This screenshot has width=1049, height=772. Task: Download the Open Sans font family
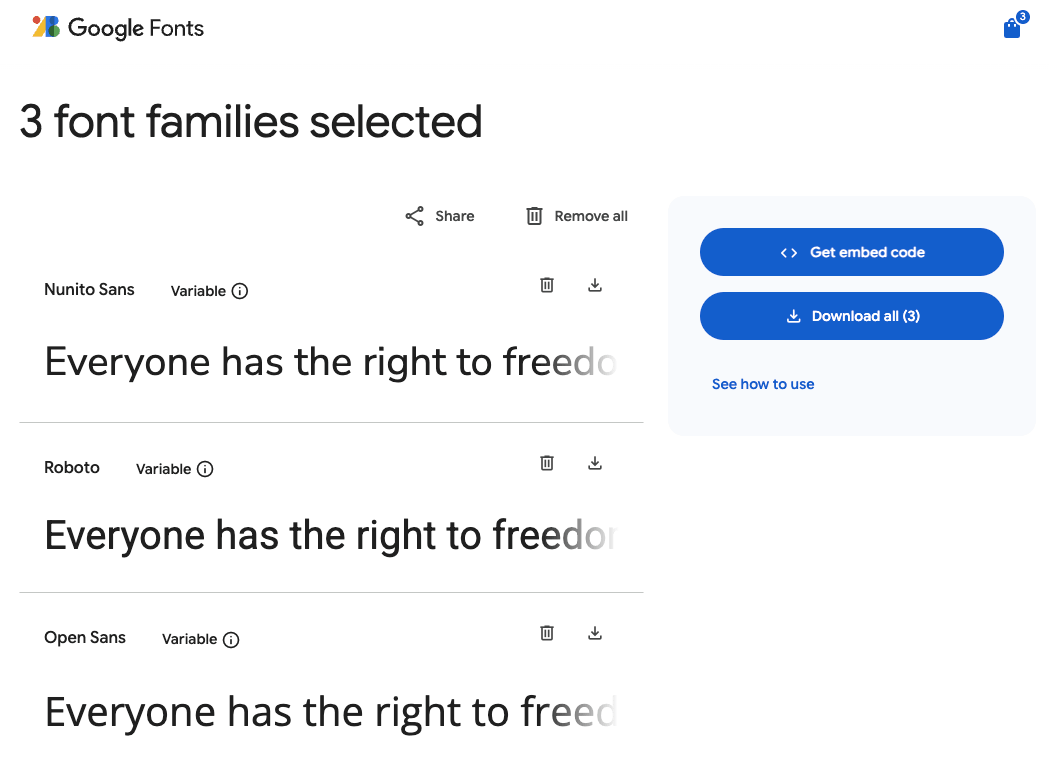[x=595, y=633]
